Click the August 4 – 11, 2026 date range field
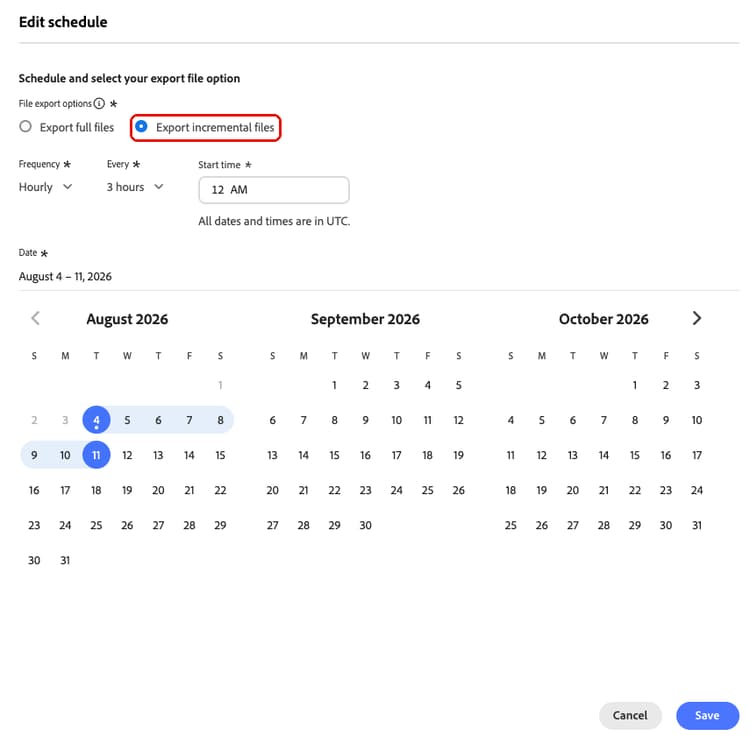The height and width of the screenshot is (743, 750). tap(65, 277)
